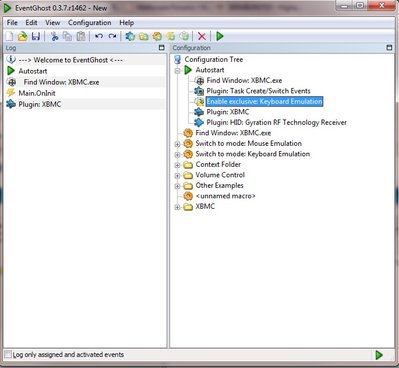399x368 pixels.
Task: Cut selection with the scissors icon
Action: 54,36
